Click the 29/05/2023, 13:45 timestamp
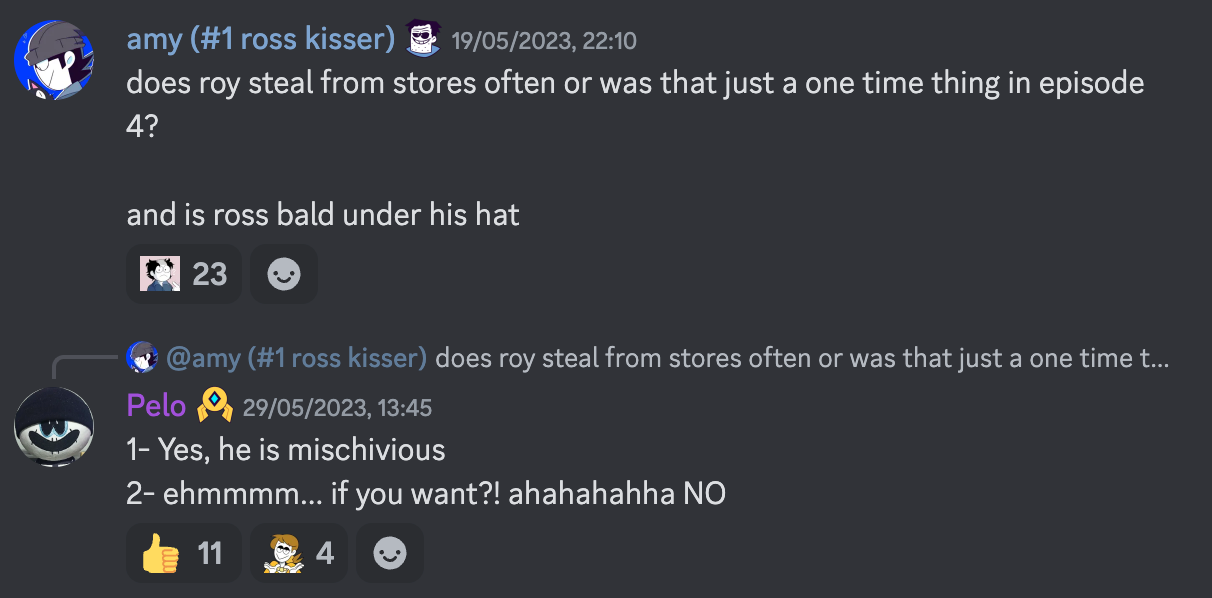The image size is (1212, 598). pyautogui.click(x=337, y=407)
